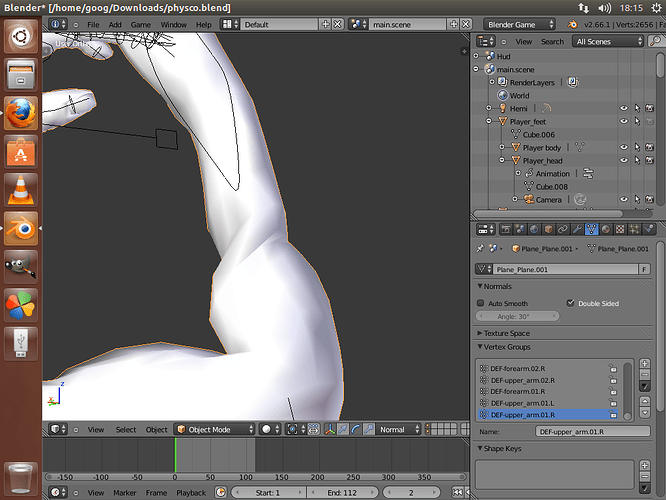Toggle visibility eye for Player_head
666x500 pixels.
pyautogui.click(x=624, y=160)
